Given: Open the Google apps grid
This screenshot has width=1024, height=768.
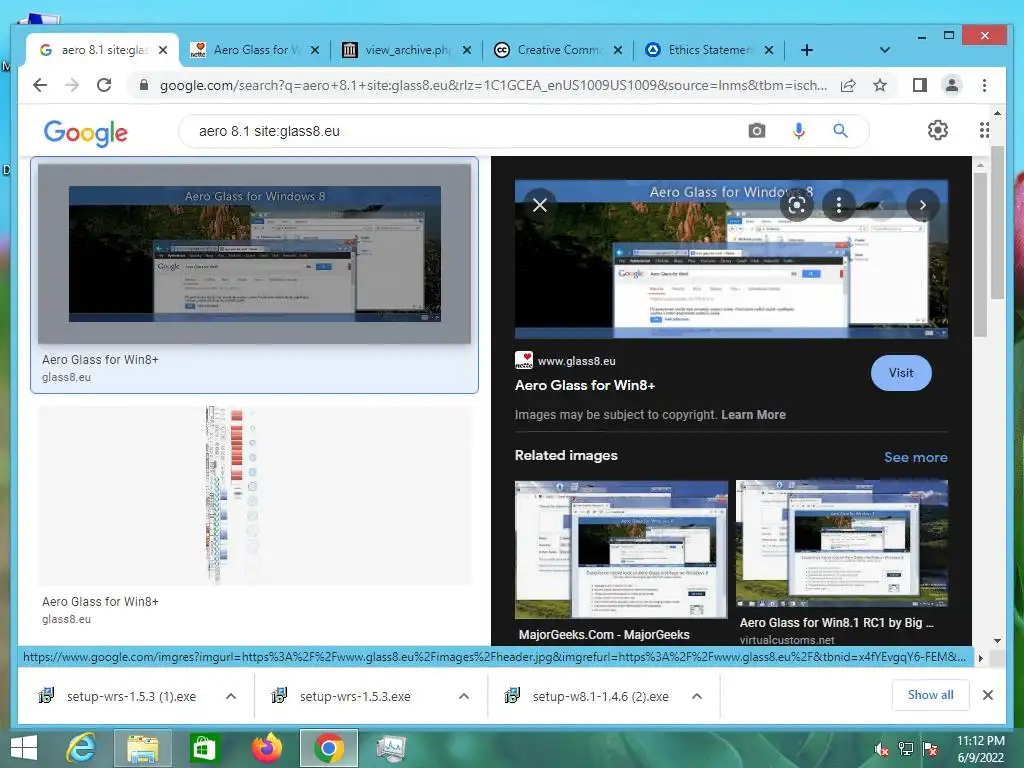Looking at the screenshot, I should [x=984, y=130].
